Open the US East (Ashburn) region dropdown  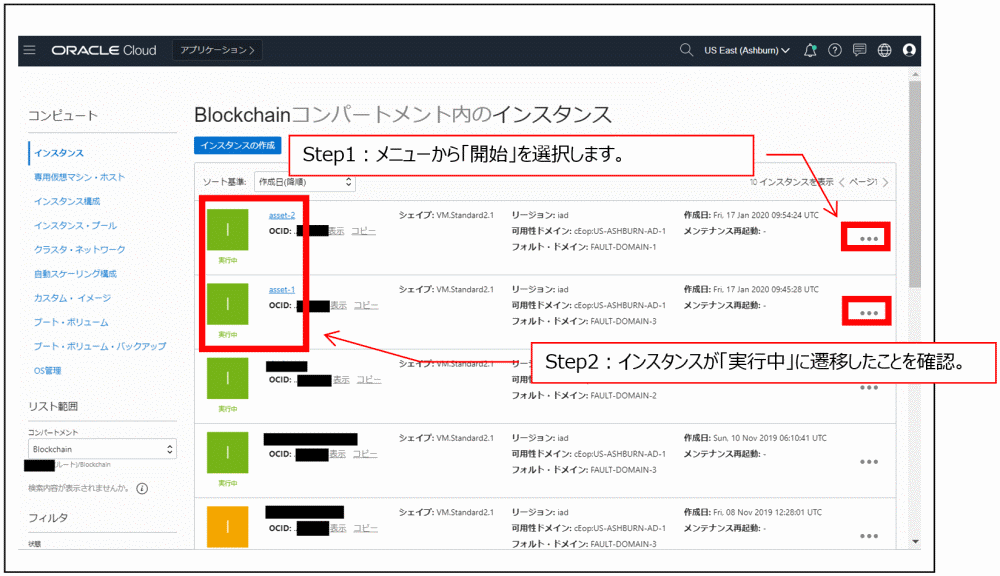(747, 50)
